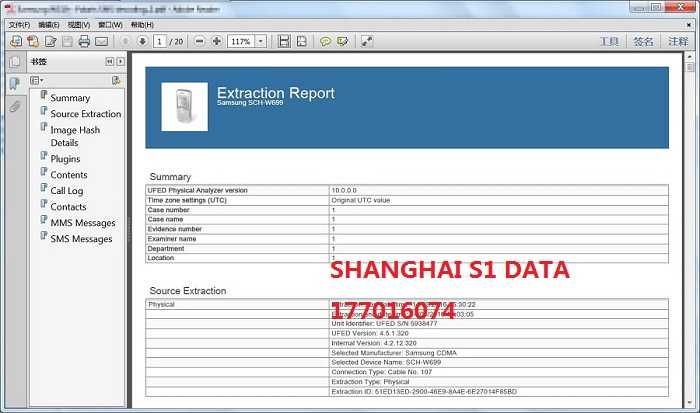Open the 视图(V) menu
Screen dimensions: 700x413
[79, 25]
